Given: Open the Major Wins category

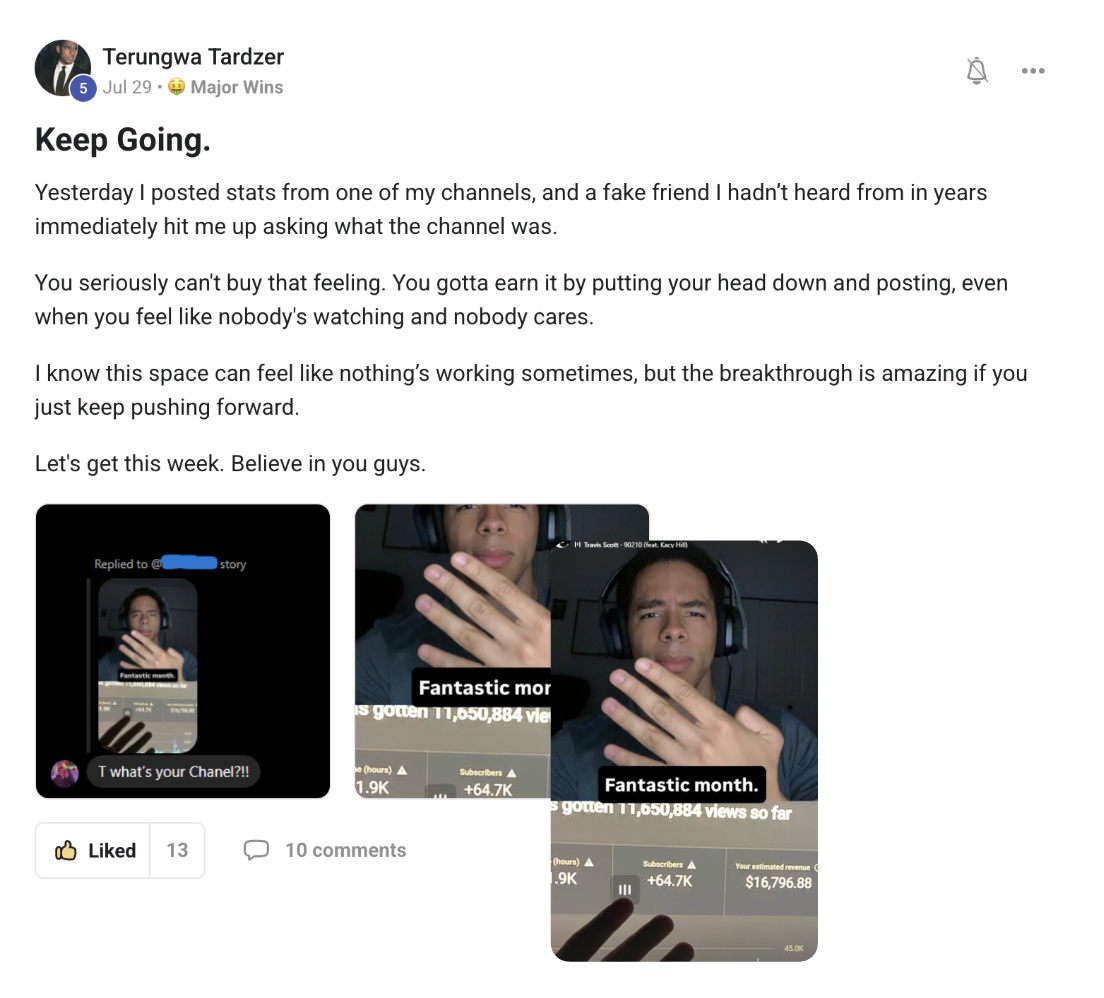Looking at the screenshot, I should coord(237,87).
